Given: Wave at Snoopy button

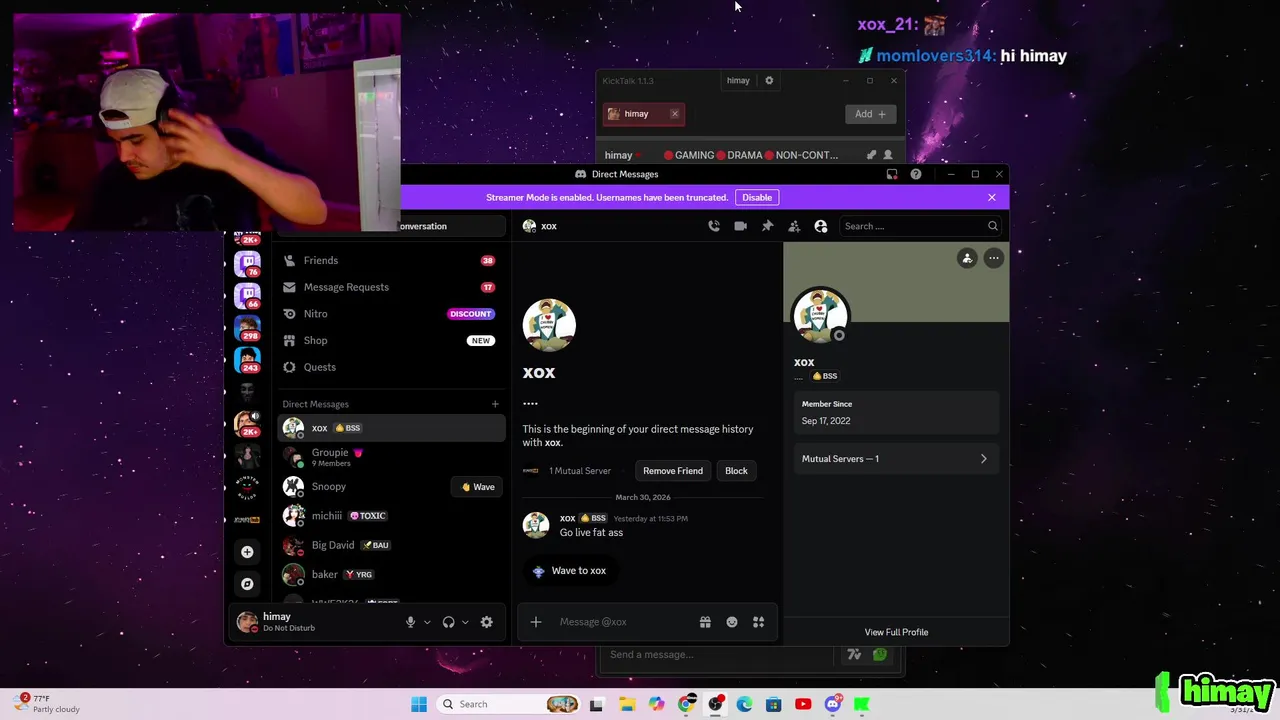Looking at the screenshot, I should 478,487.
